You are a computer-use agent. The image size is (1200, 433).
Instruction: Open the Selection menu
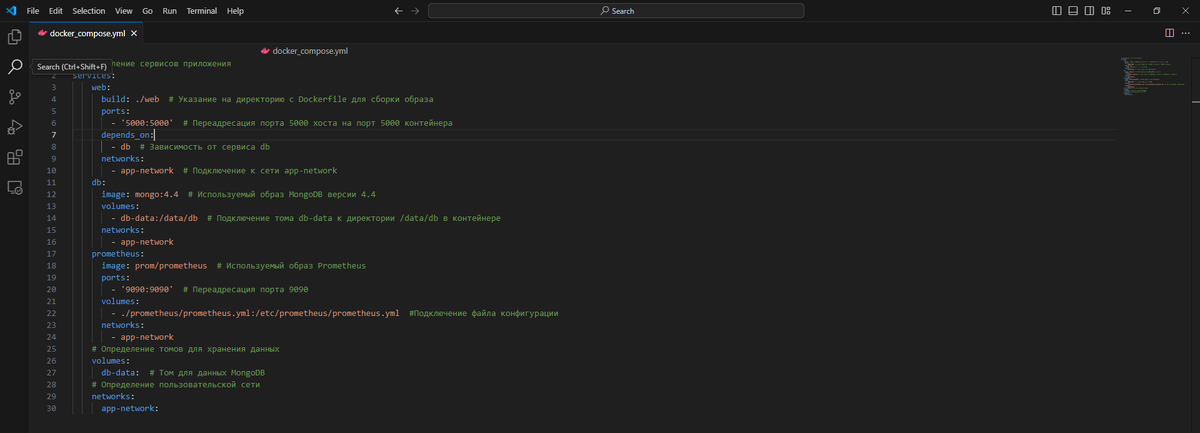click(88, 10)
